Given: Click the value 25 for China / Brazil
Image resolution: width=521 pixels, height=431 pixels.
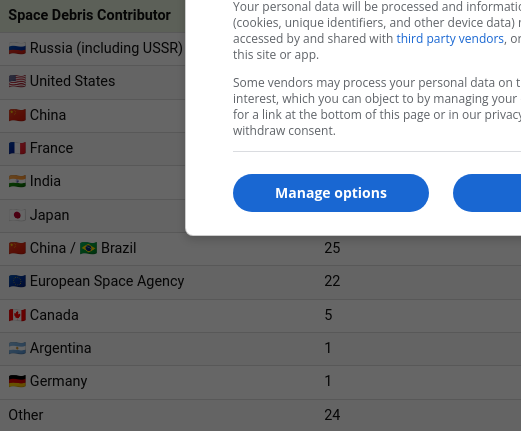Looking at the screenshot, I should (x=332, y=248).
